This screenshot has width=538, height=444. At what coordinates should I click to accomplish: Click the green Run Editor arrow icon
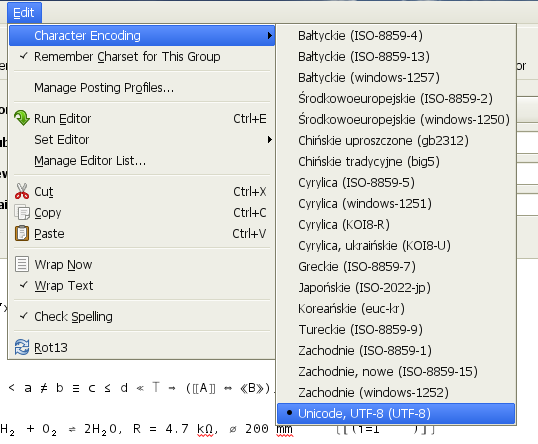pos(22,118)
